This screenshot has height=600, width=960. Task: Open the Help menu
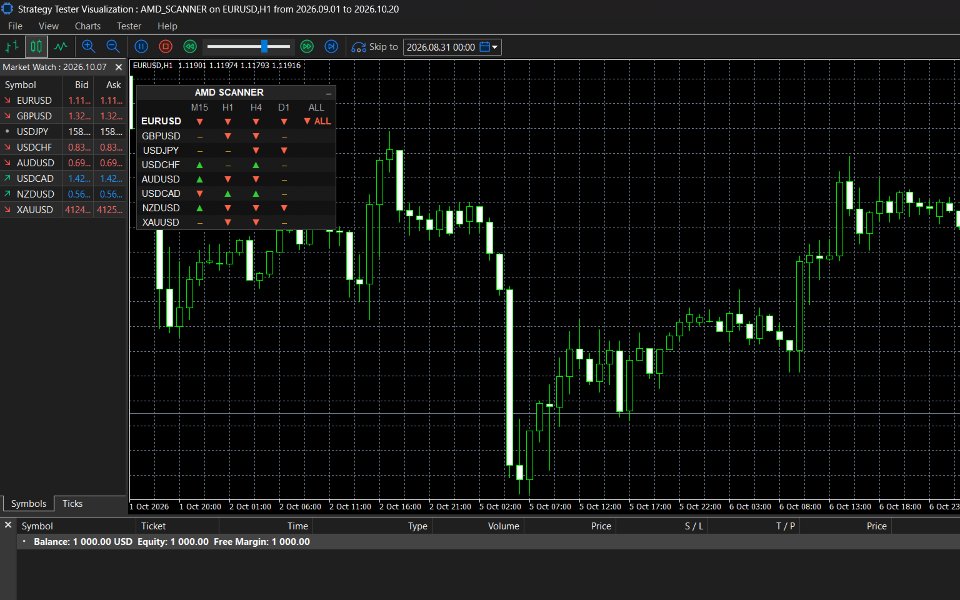tap(167, 26)
